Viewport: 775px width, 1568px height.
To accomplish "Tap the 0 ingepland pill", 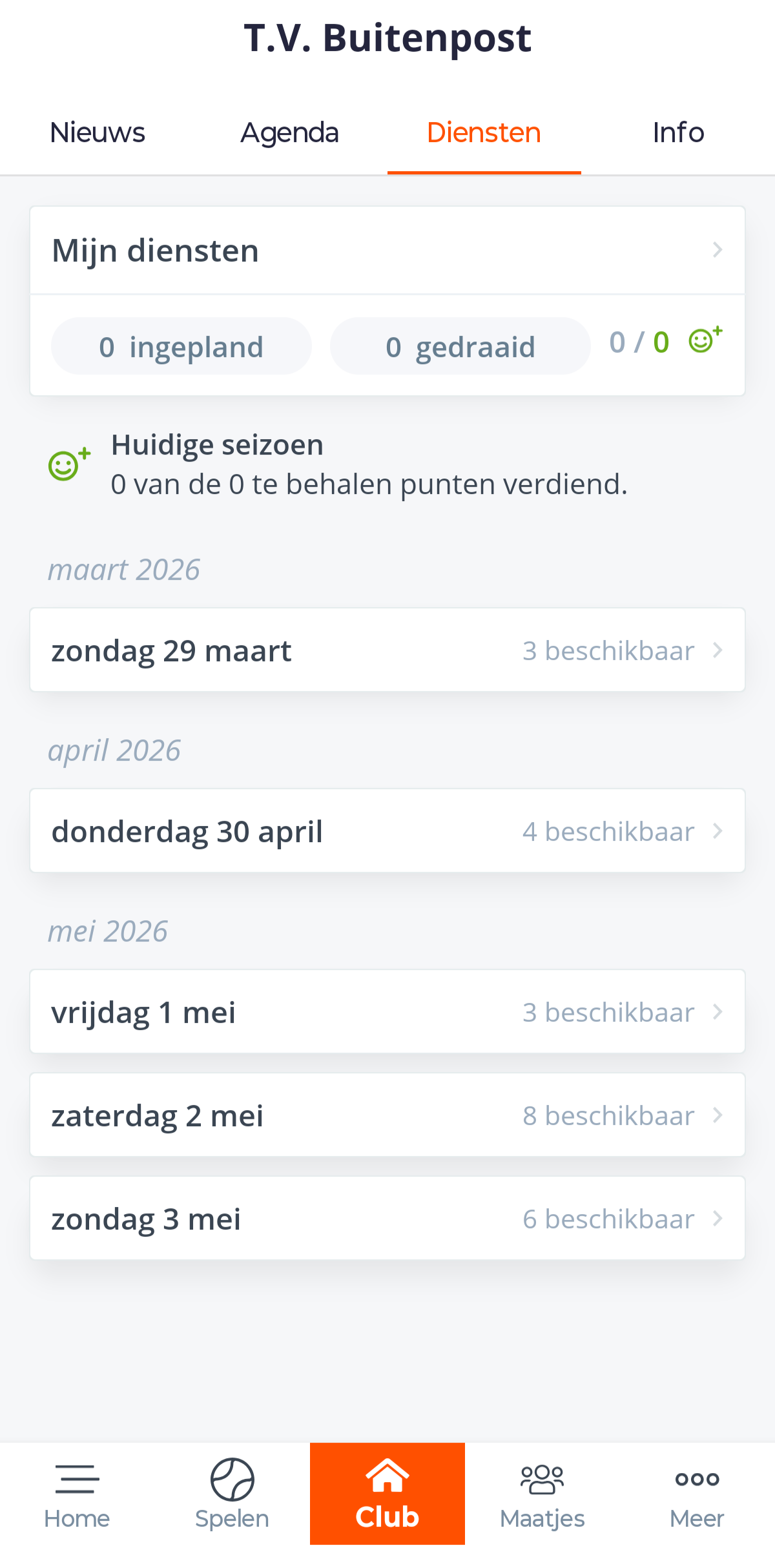I will (x=181, y=346).
